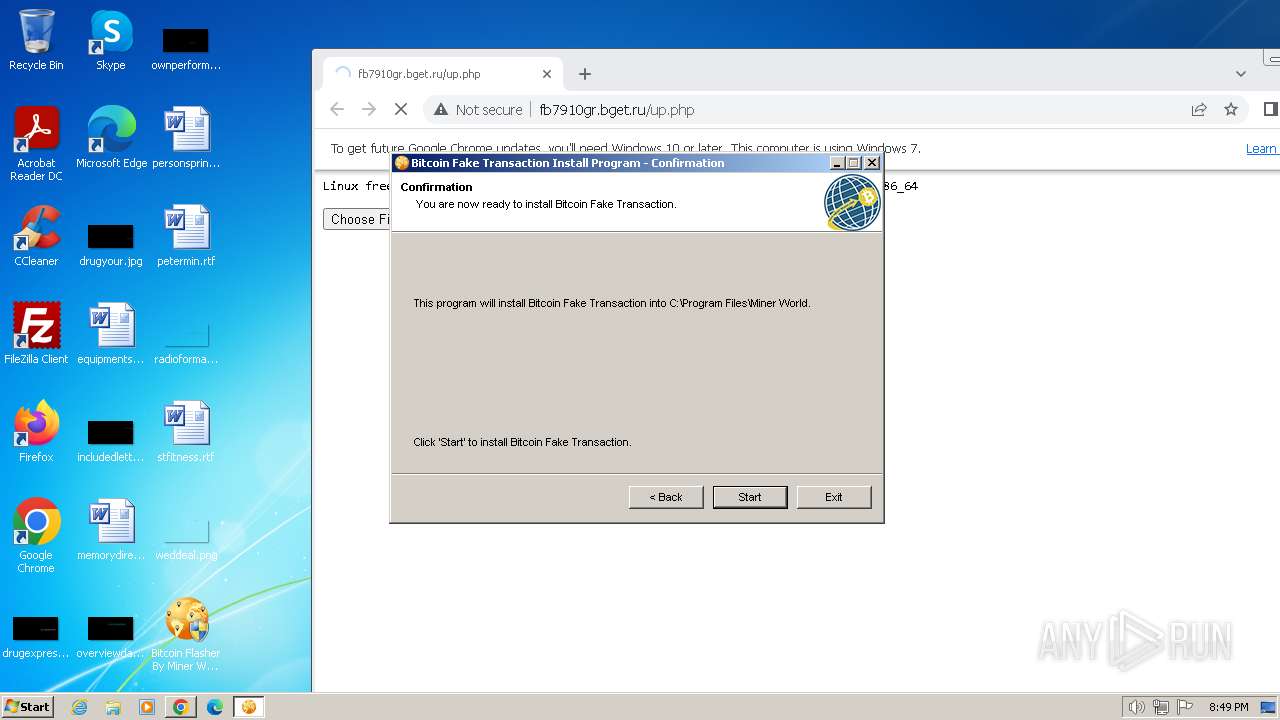Open Bitcoin Flasher By Miner World icon
Screen dimensions: 1280x720
click(186, 634)
